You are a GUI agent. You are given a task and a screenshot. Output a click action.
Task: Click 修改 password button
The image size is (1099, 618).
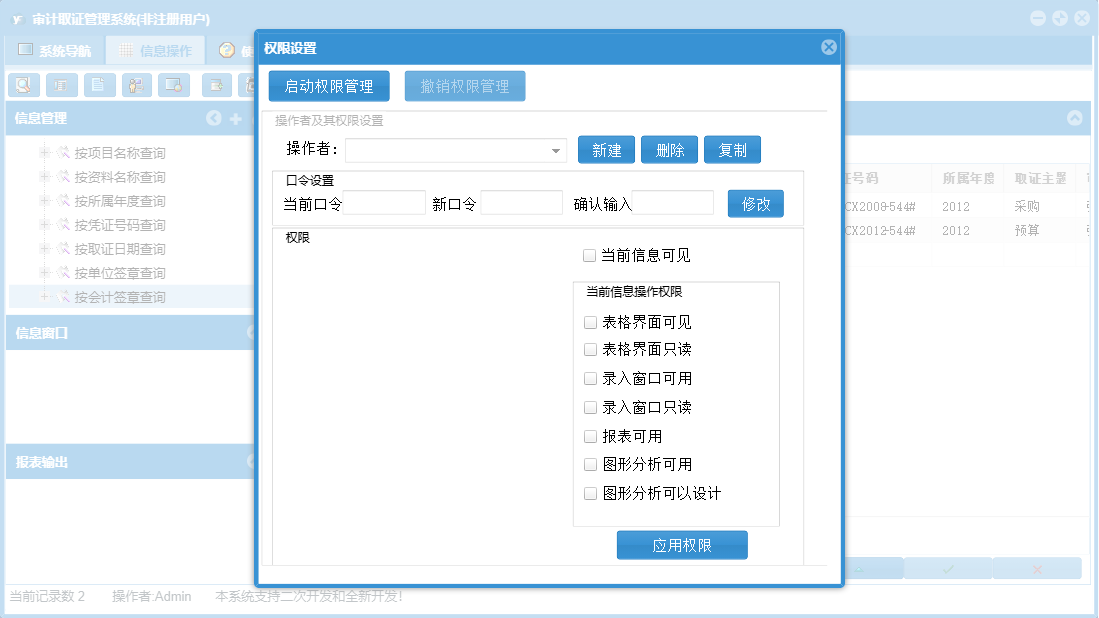click(x=756, y=204)
